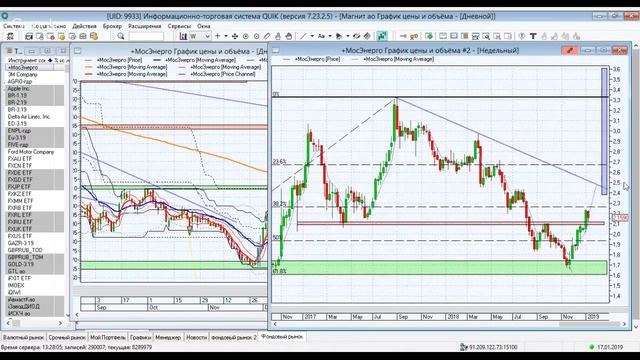Click the double keys icon in toolbar
640x360 pixels.
click(x=414, y=36)
